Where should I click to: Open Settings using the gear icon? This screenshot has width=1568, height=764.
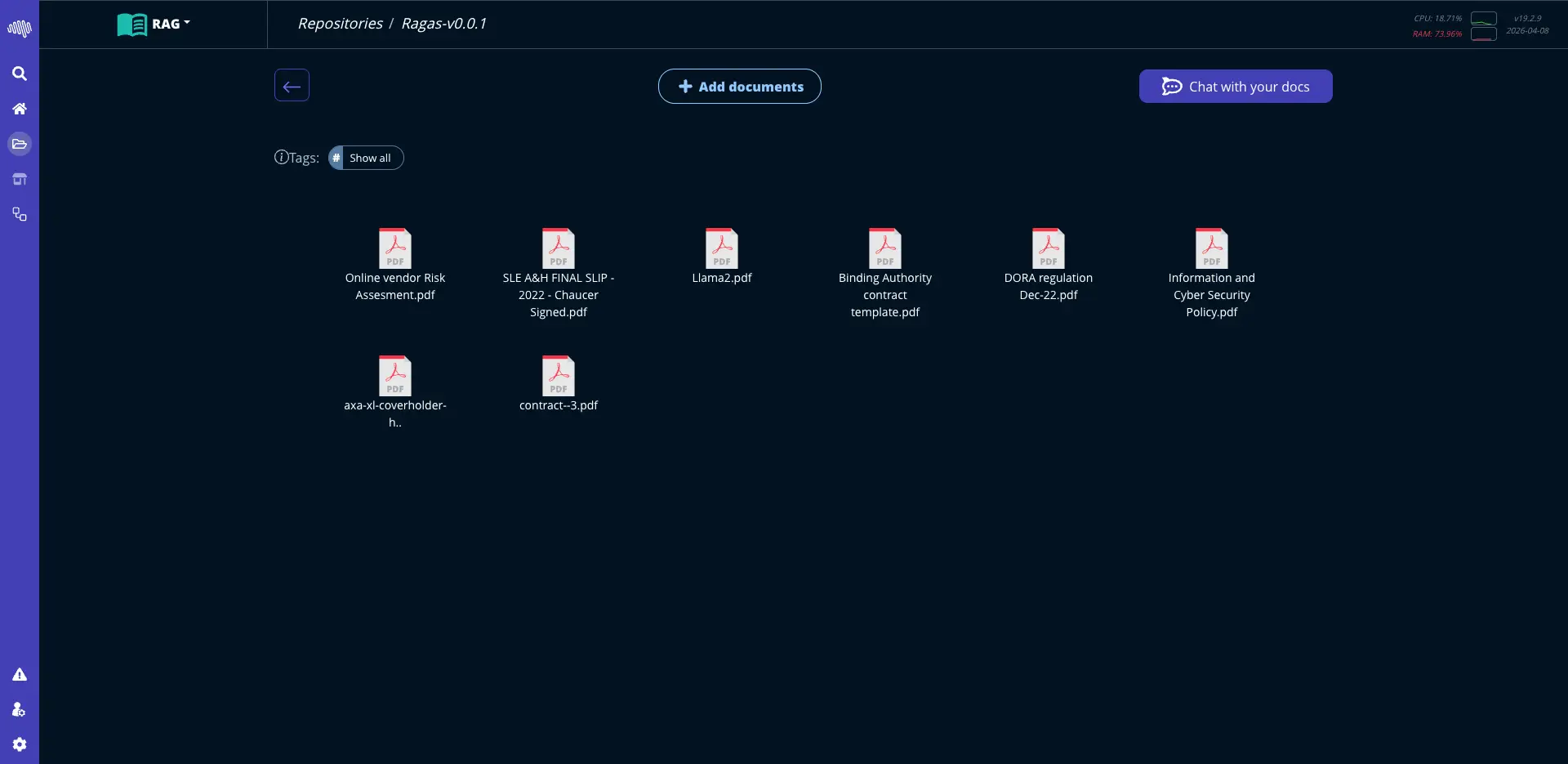[x=20, y=744]
